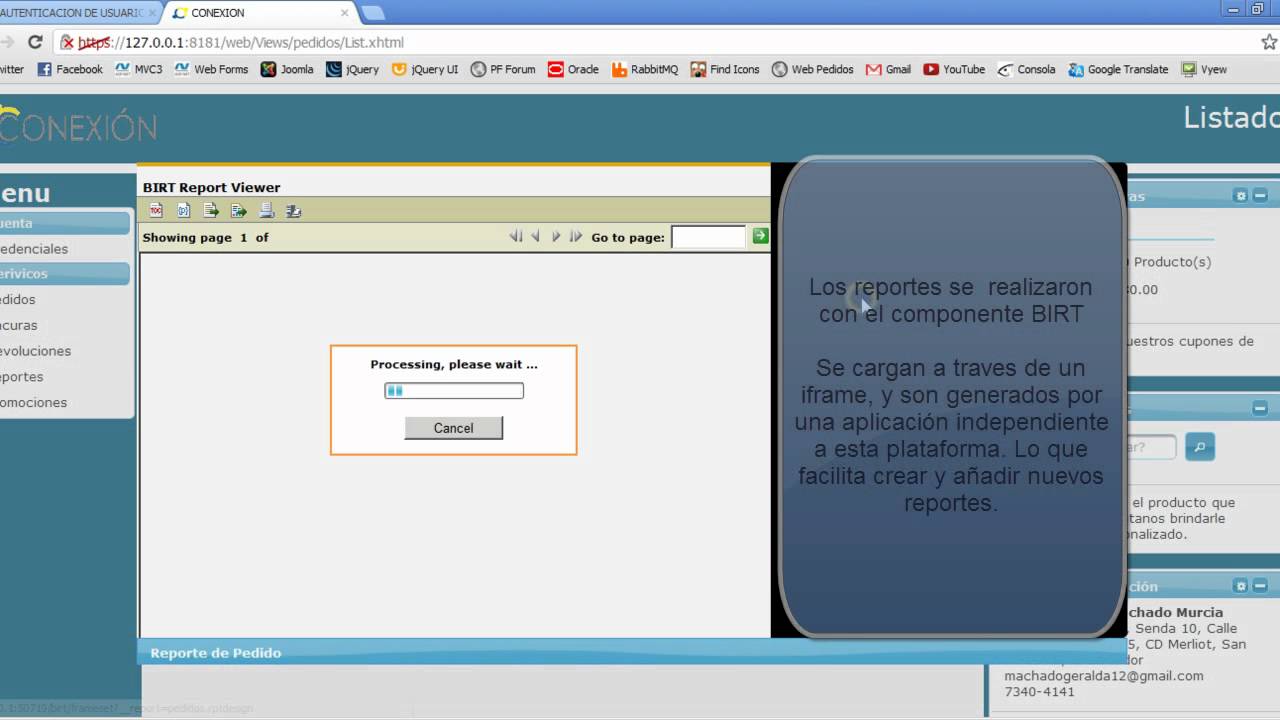Cancel the report processing

(453, 428)
